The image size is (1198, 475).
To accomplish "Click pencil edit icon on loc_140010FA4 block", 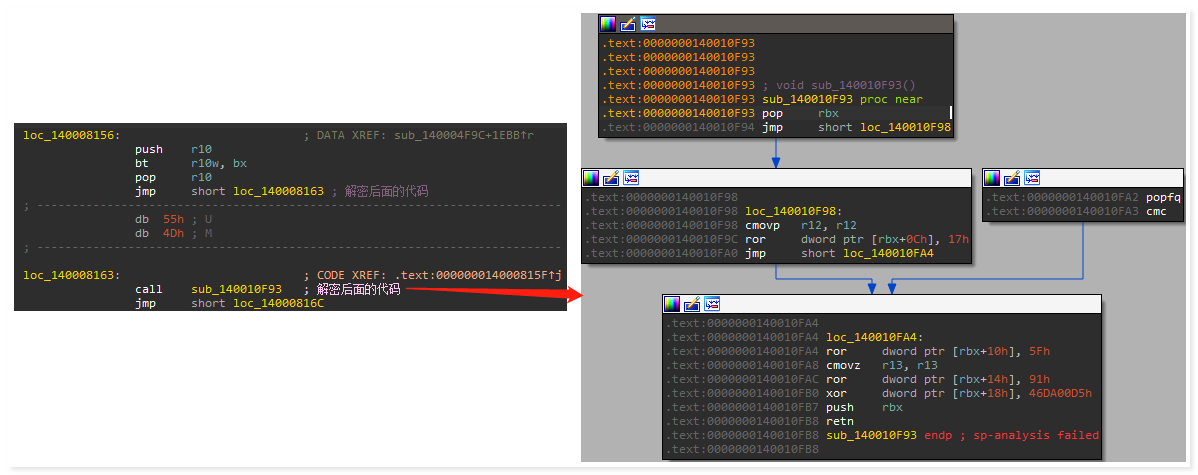I will (692, 304).
